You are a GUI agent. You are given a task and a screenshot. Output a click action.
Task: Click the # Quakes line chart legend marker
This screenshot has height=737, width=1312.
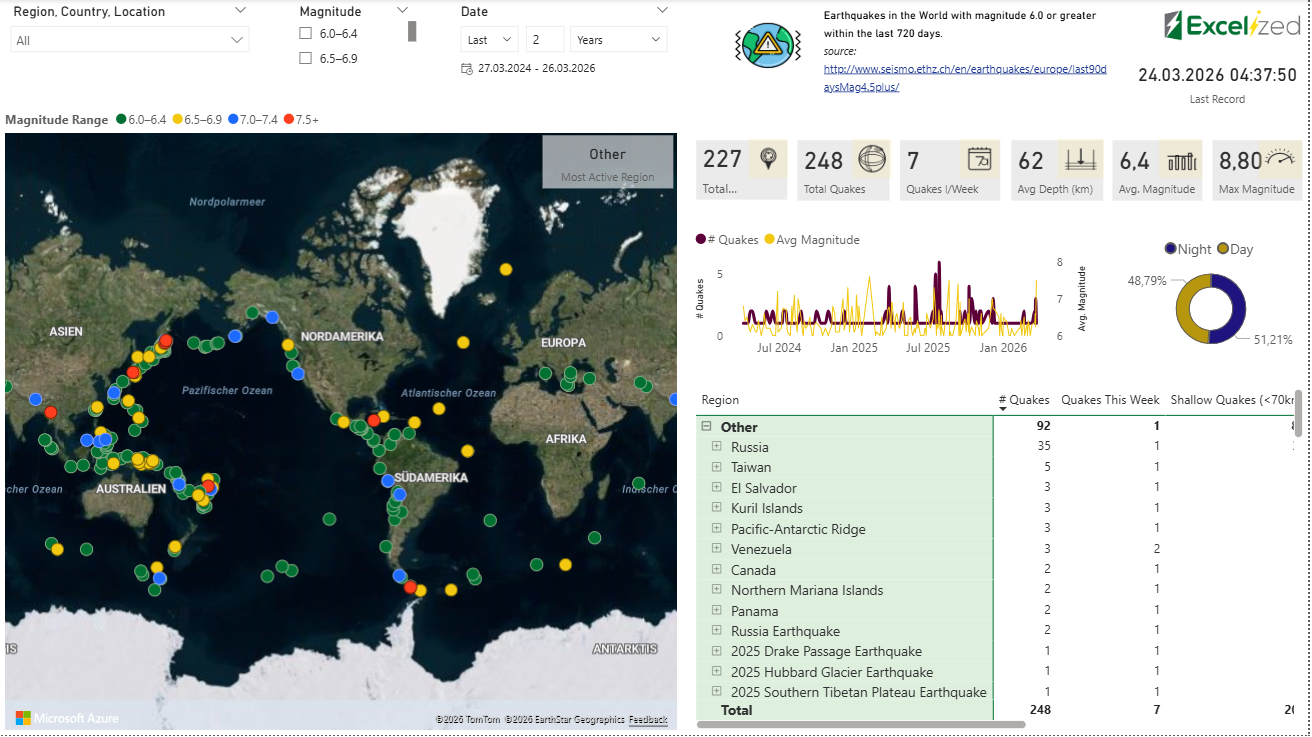[700, 240]
